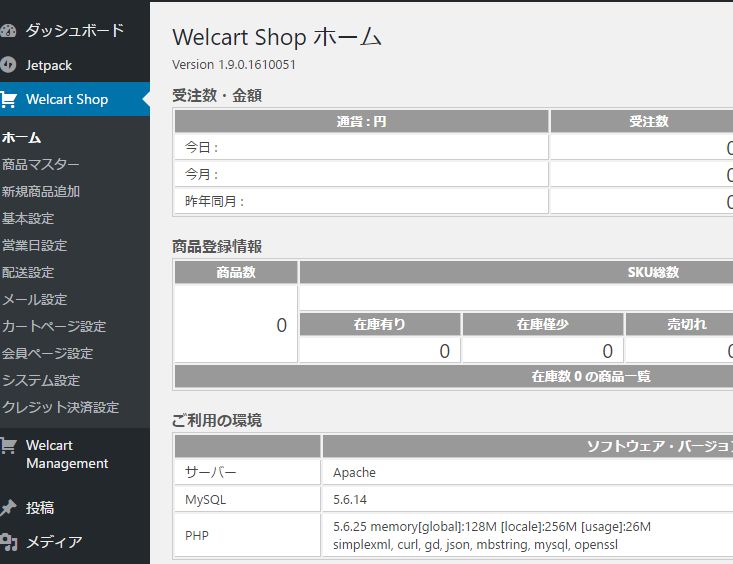Image resolution: width=733 pixels, height=564 pixels.
Task: Click the 昨年同月 : row label
Action: pyautogui.click(x=215, y=202)
